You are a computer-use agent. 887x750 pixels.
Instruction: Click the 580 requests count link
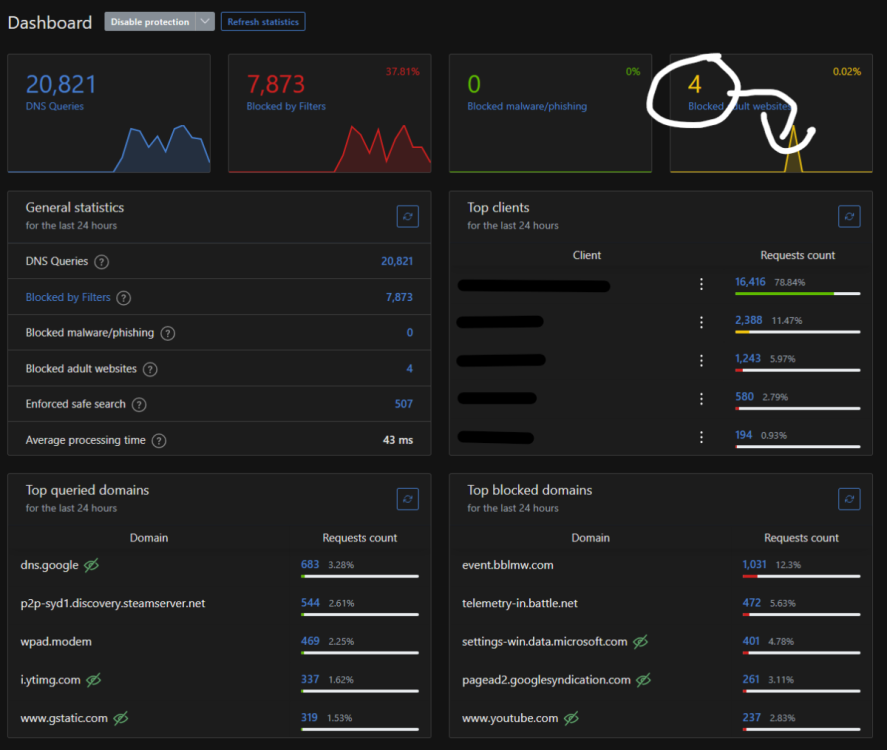coord(744,396)
